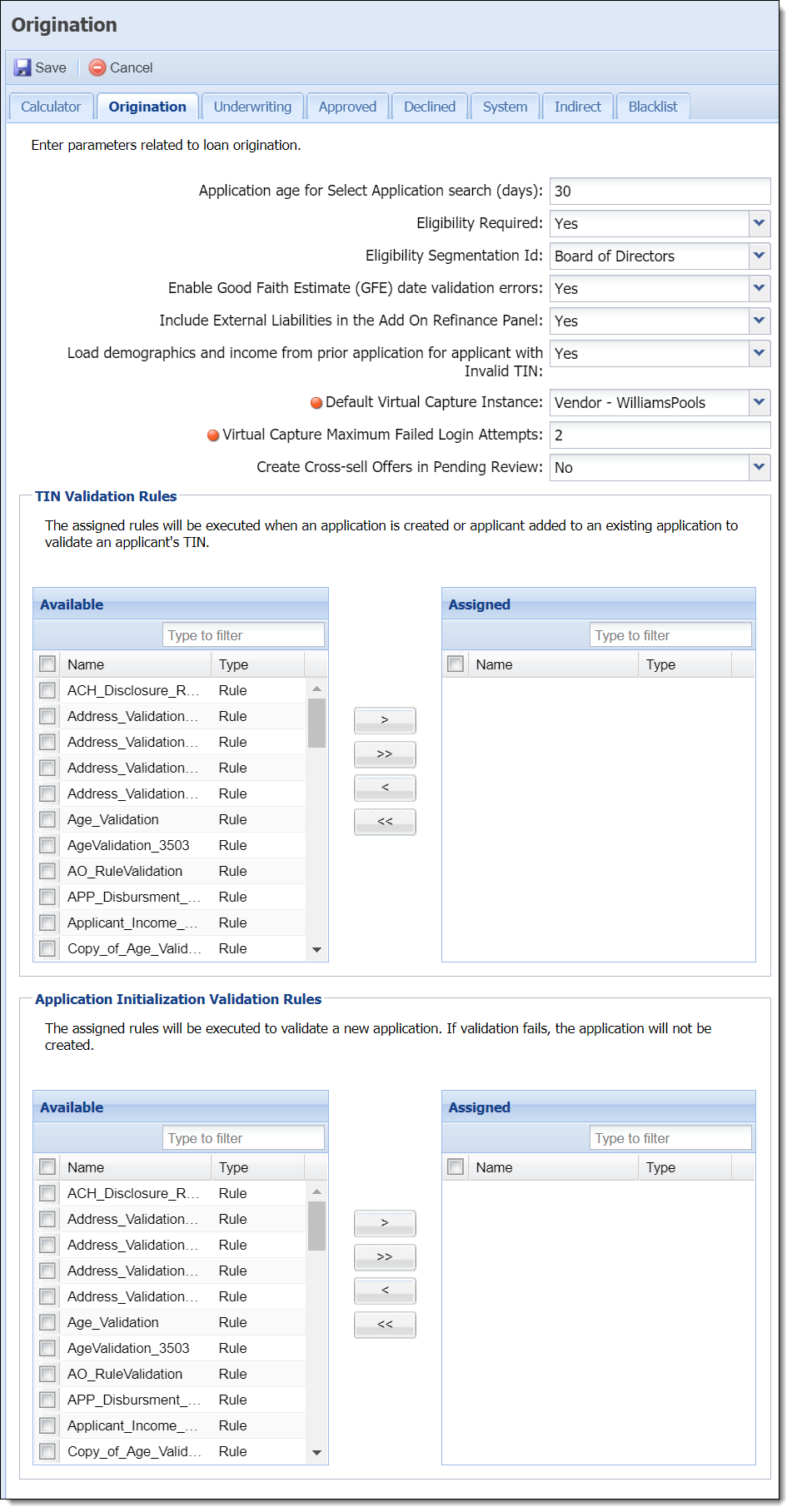Unassign selected Application Initialization rule (<)
The image size is (792, 1512).
[385, 1291]
